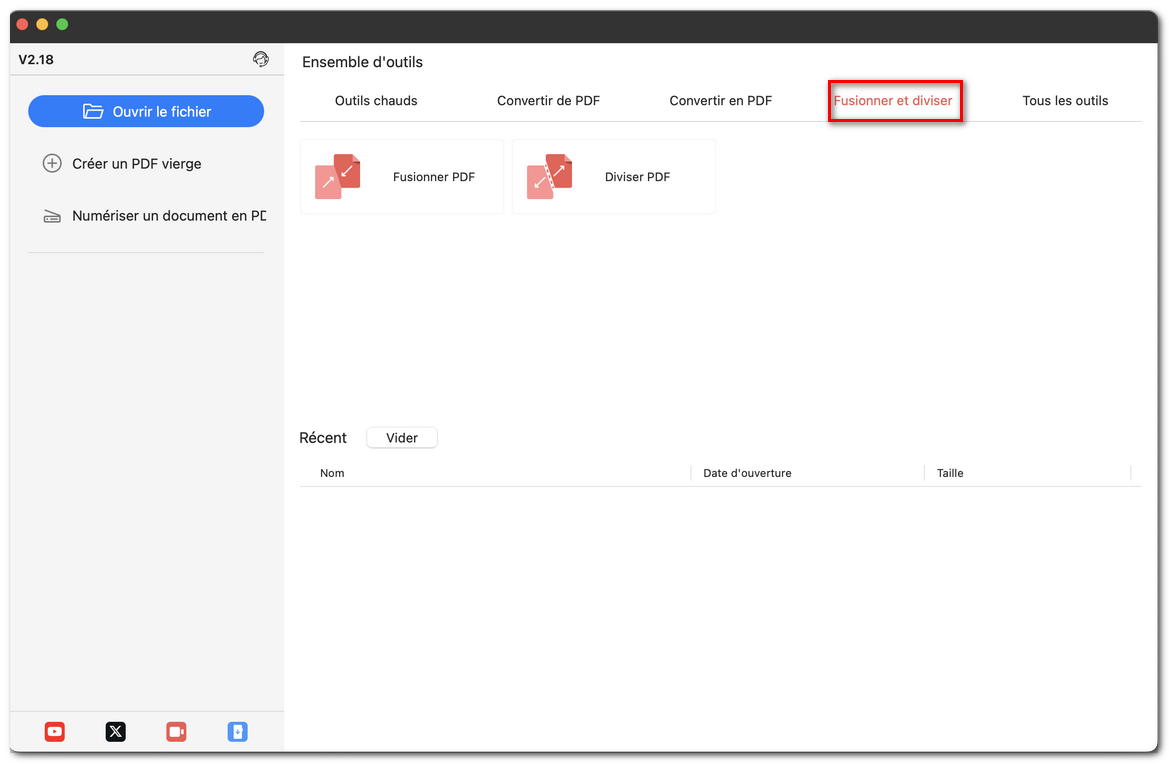Click the folder icon inside Ouvrir le fichier
The image size is (1169, 764).
95,111
